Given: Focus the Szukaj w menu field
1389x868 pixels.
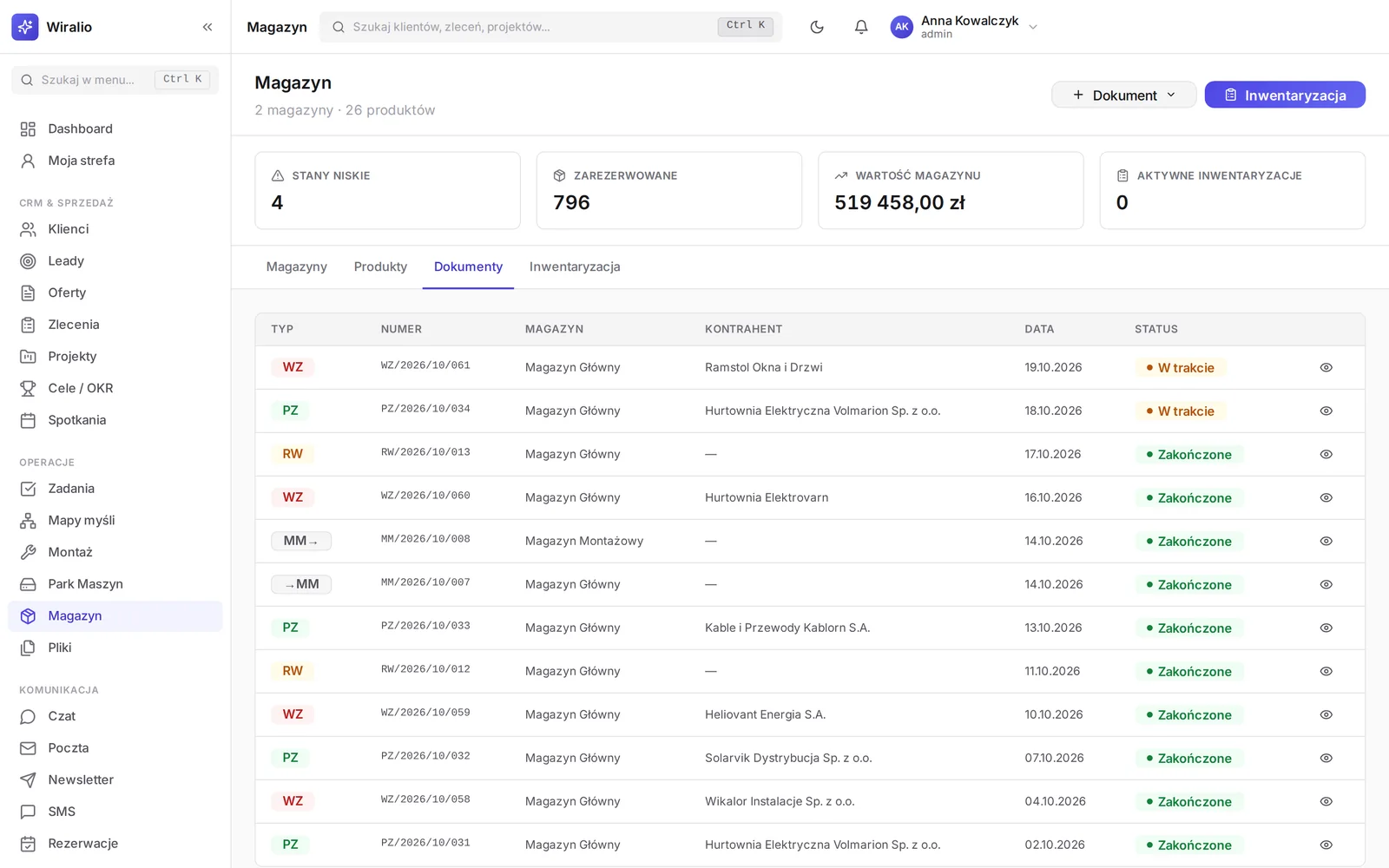Looking at the screenshot, I should coord(115,80).
